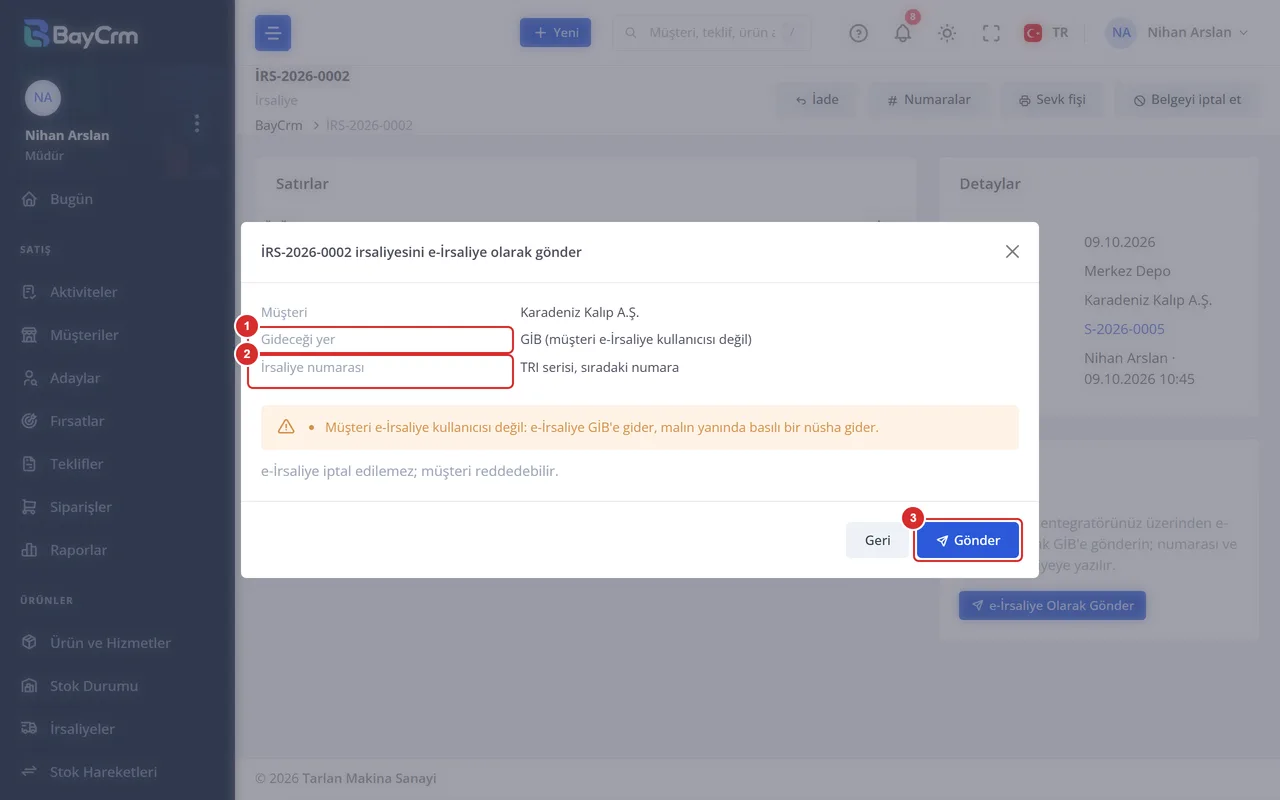Image resolution: width=1280 pixels, height=800 pixels.
Task: Click the 'GİB (müşteri e-İrsaliye kullanıcısı değil)' text
Action: pos(636,339)
